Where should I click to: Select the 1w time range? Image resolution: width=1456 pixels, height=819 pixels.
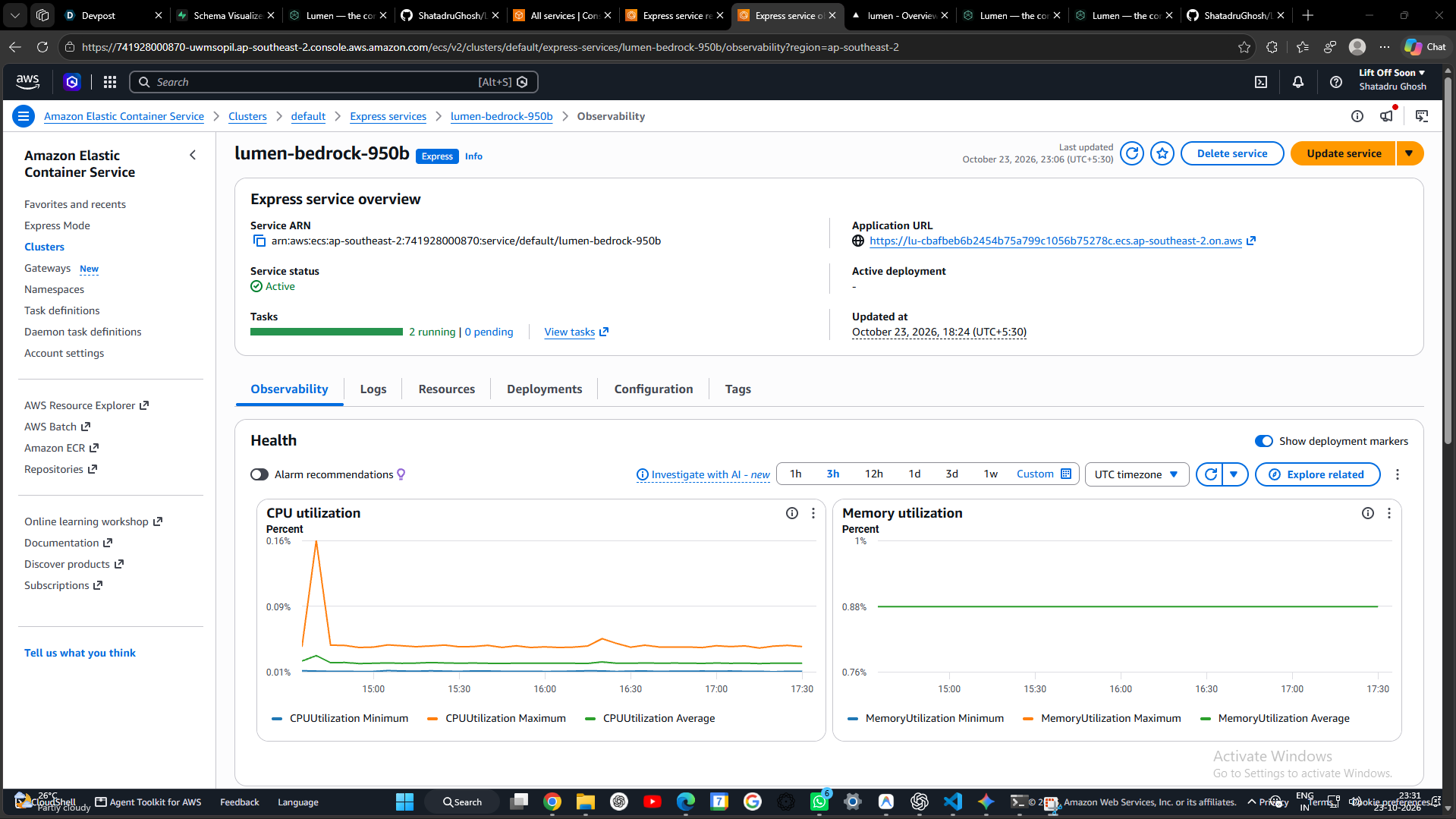[991, 474]
